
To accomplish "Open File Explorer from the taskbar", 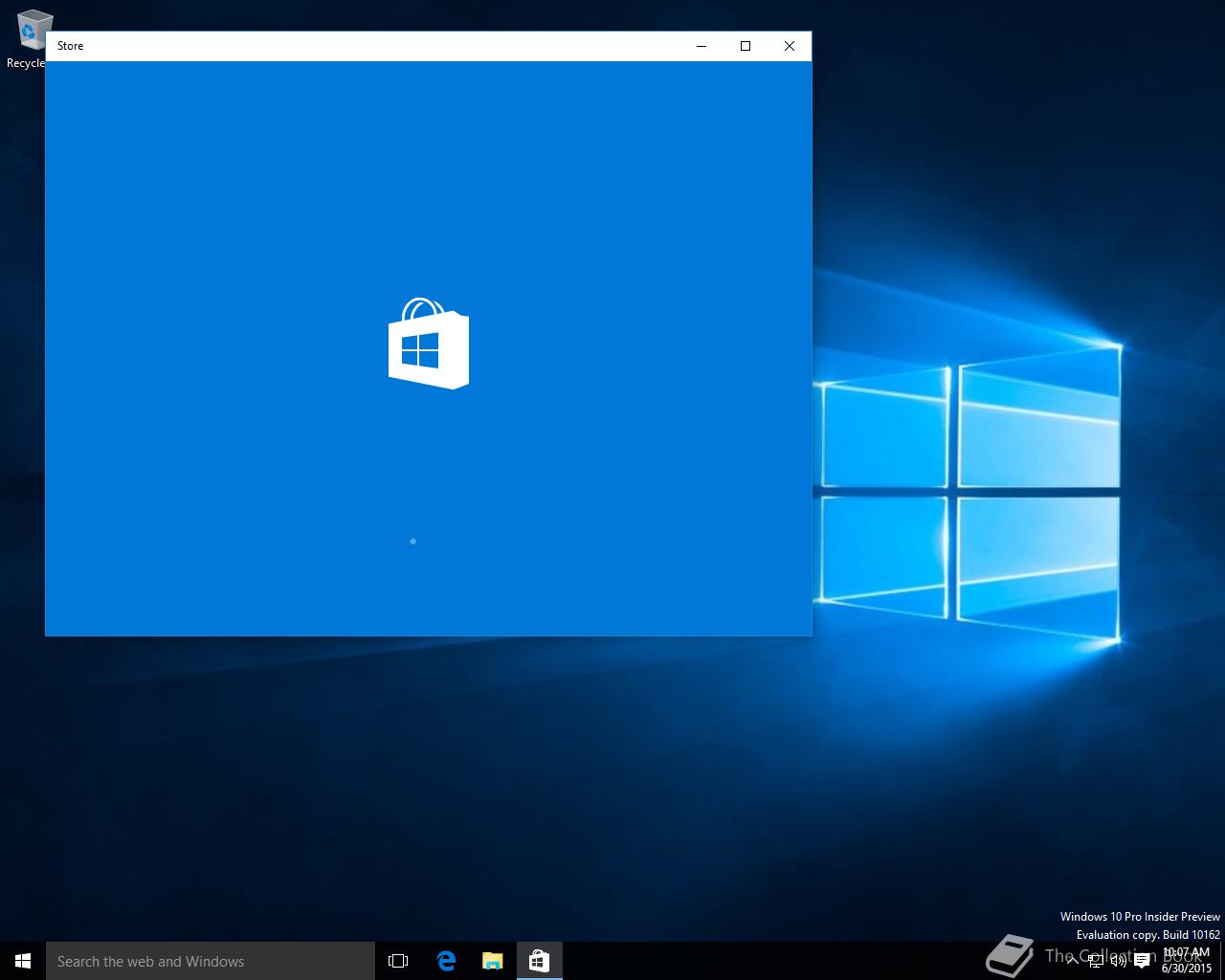I will pyautogui.click(x=492, y=961).
